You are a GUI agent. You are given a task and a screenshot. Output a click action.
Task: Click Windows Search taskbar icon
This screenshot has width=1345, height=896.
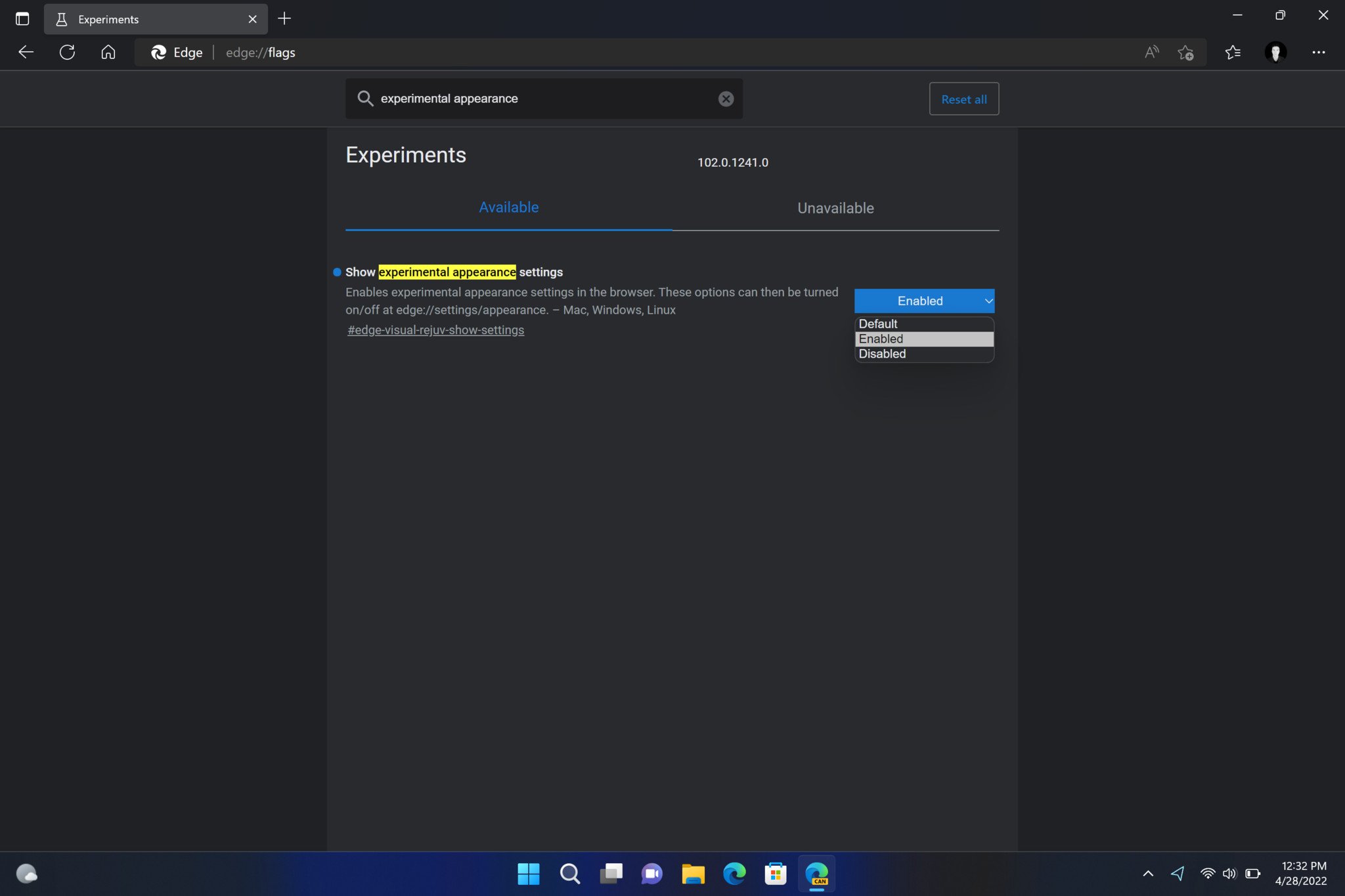pyautogui.click(x=570, y=874)
